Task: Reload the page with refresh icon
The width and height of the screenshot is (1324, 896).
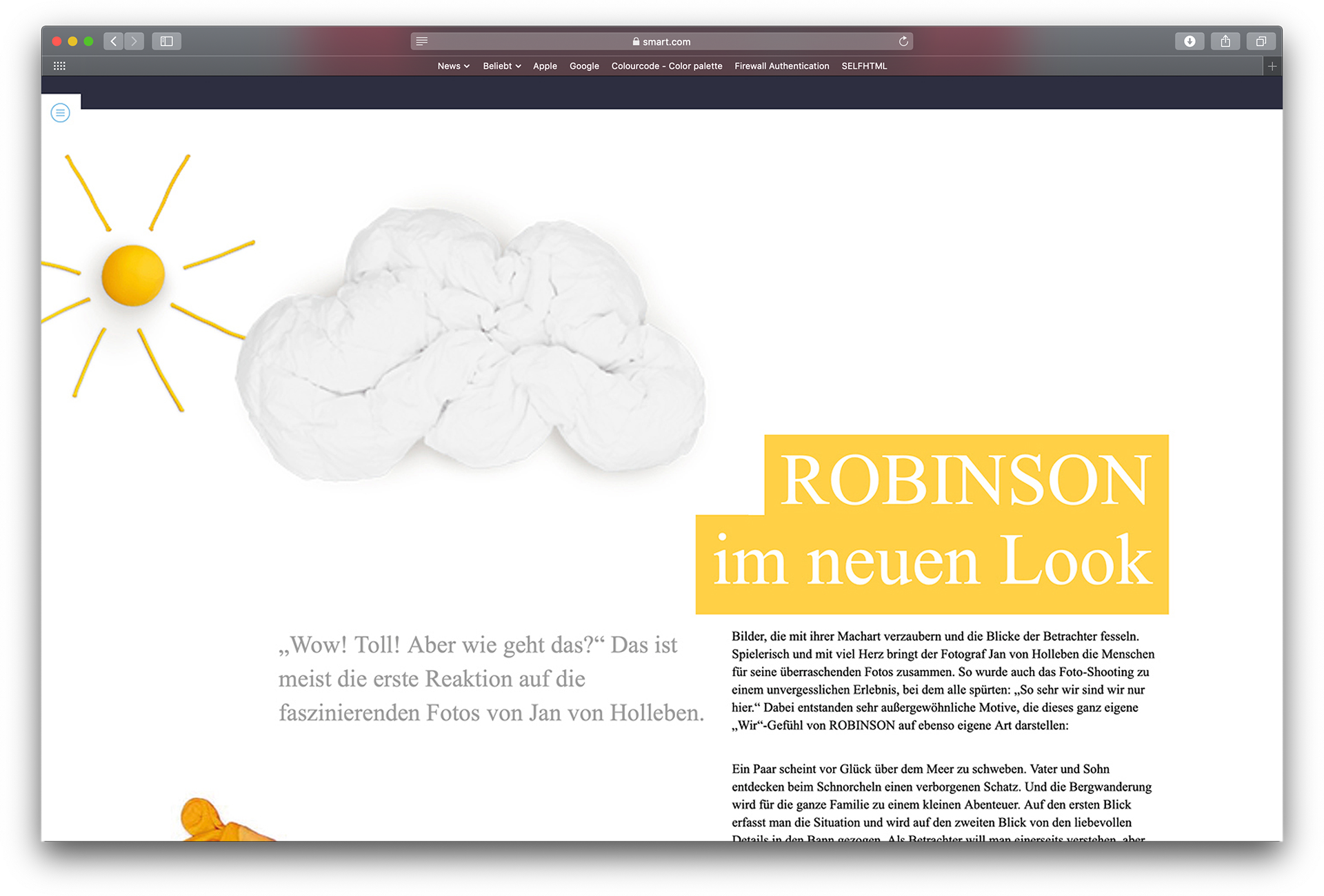Action: click(903, 41)
